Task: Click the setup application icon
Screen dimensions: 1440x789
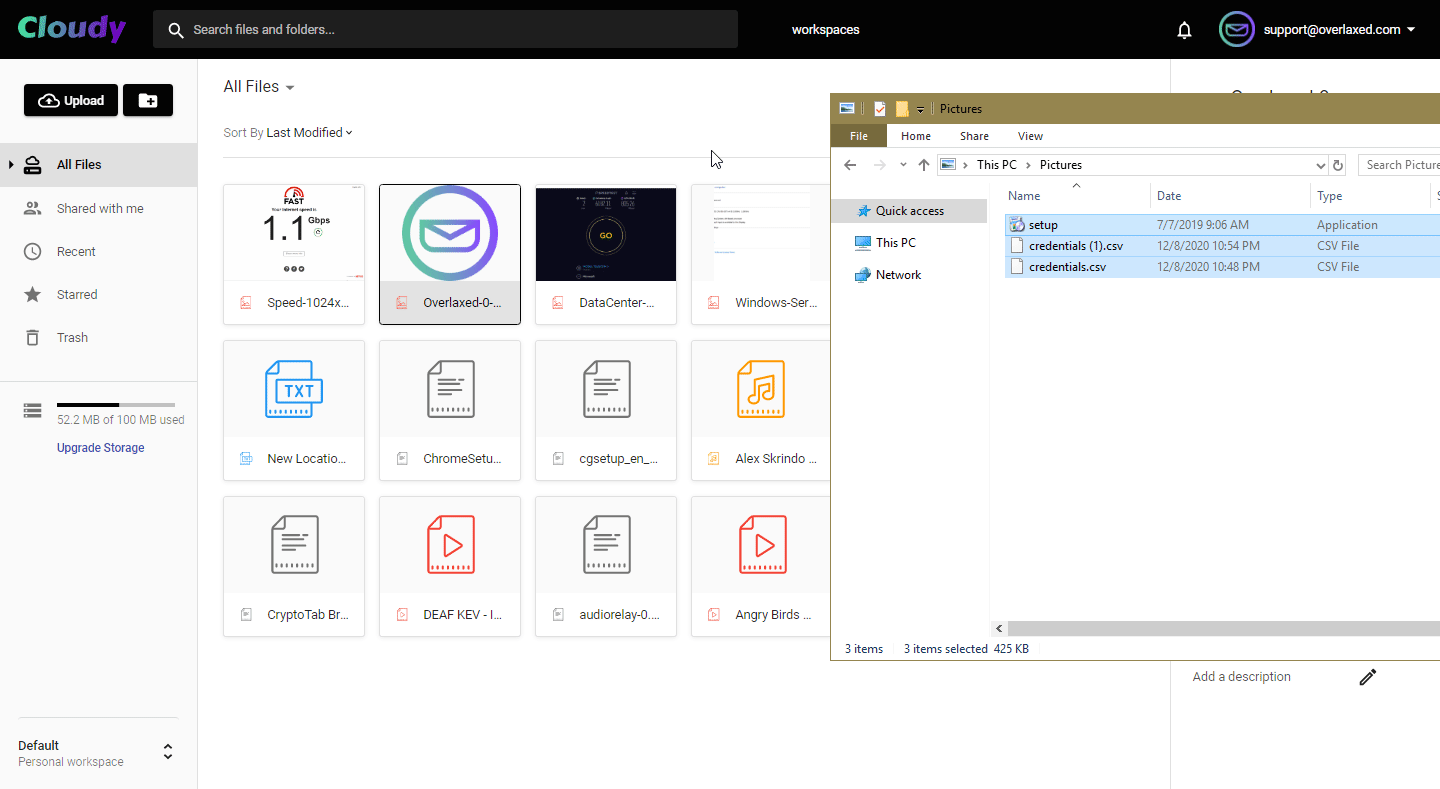Action: [x=1018, y=225]
